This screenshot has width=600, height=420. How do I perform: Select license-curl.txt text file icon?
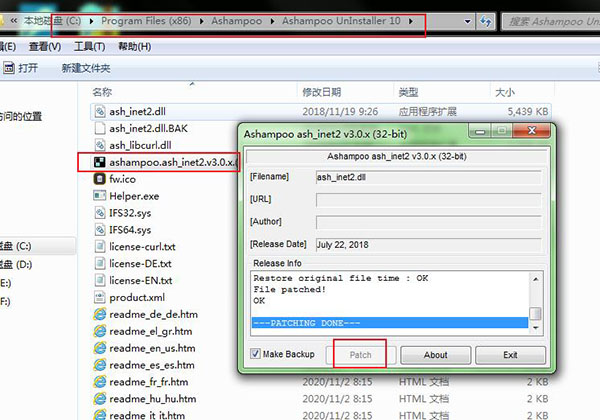tap(99, 246)
